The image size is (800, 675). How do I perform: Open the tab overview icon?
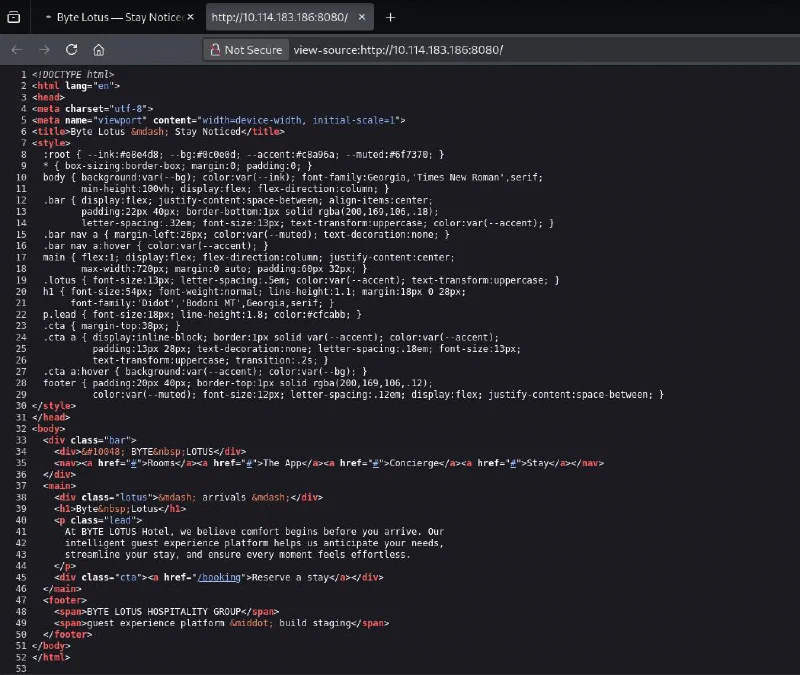pyautogui.click(x=14, y=17)
